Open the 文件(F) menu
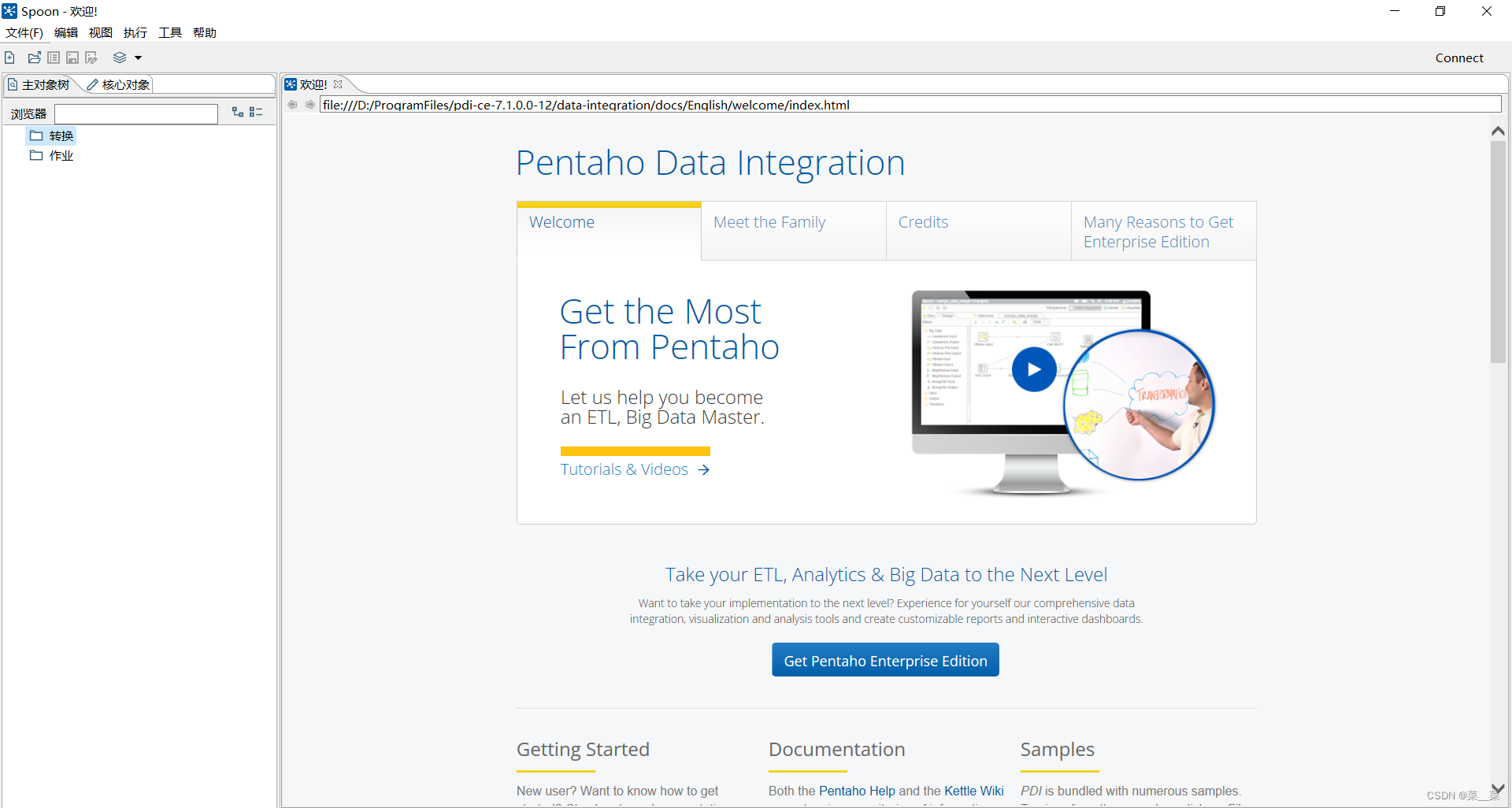This screenshot has height=808, width=1512. pos(24,32)
